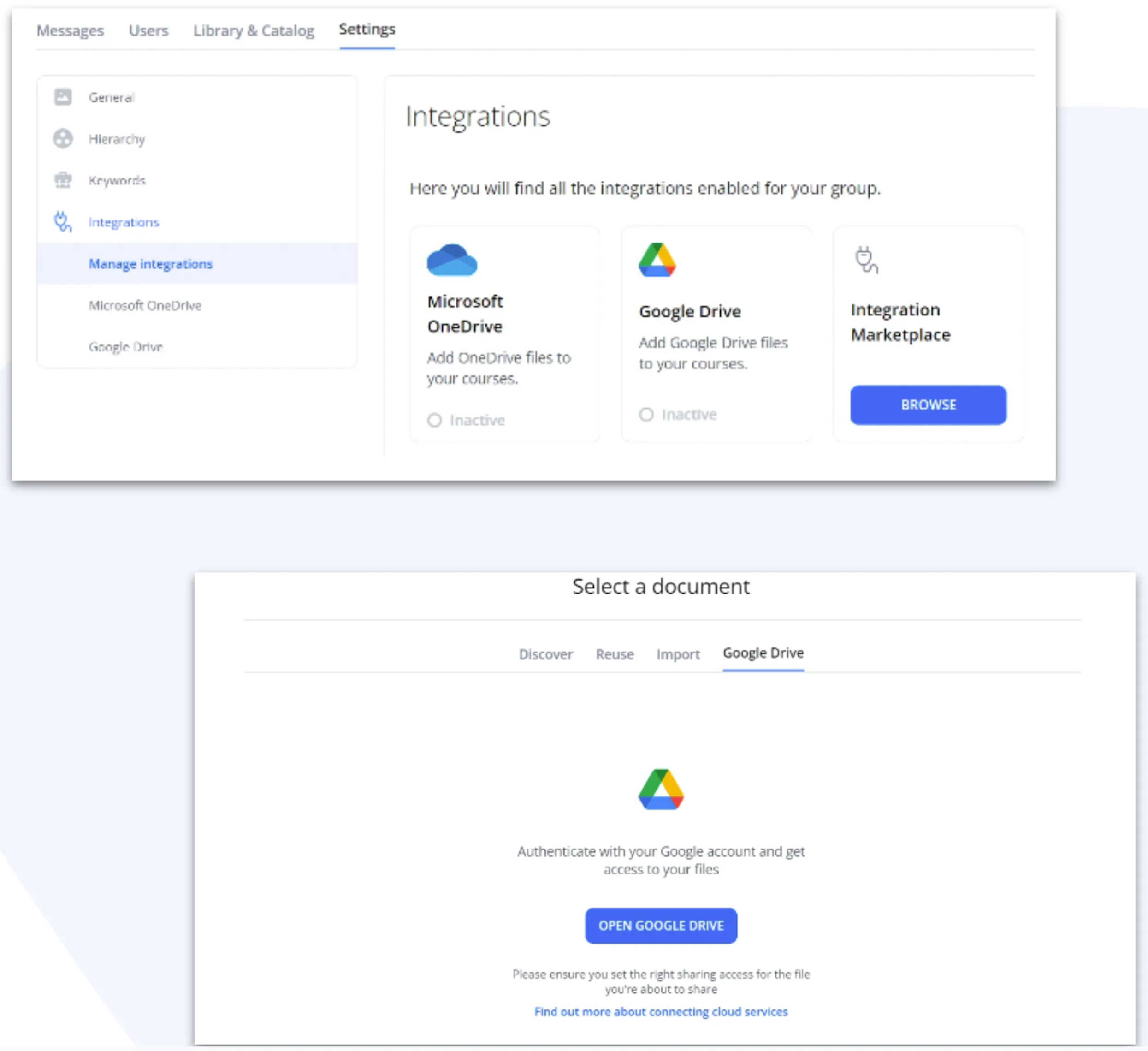This screenshot has width=1148, height=1051.
Task: Click OPEN GOOGLE DRIVE button
Action: click(x=661, y=926)
